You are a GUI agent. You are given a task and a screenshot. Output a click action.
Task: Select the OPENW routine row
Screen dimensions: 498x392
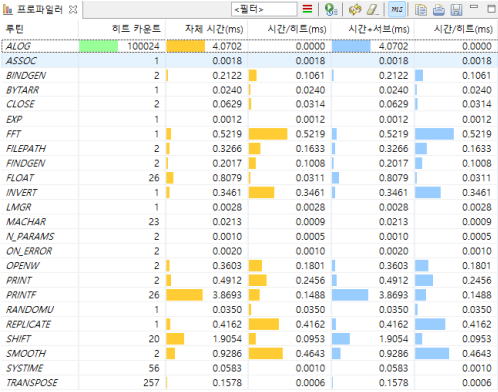click(x=249, y=266)
